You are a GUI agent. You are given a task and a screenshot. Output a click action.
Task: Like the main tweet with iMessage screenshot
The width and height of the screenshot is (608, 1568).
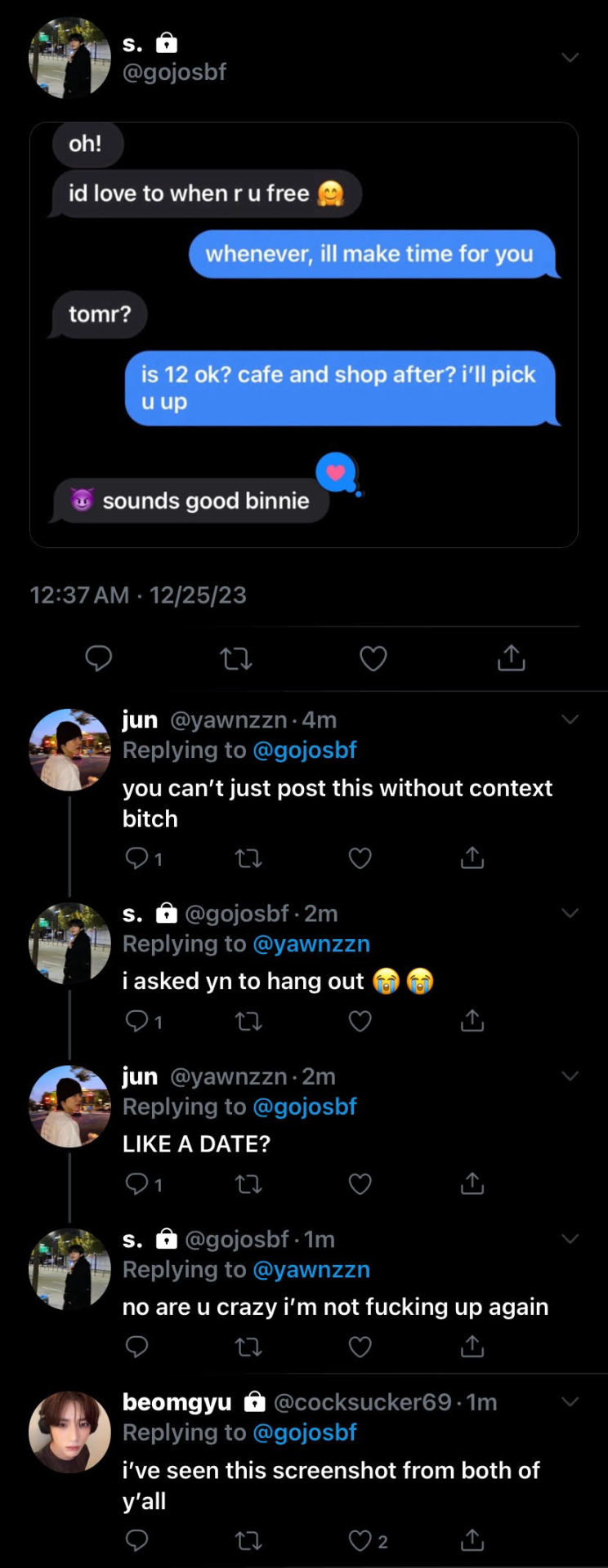pyautogui.click(x=373, y=658)
